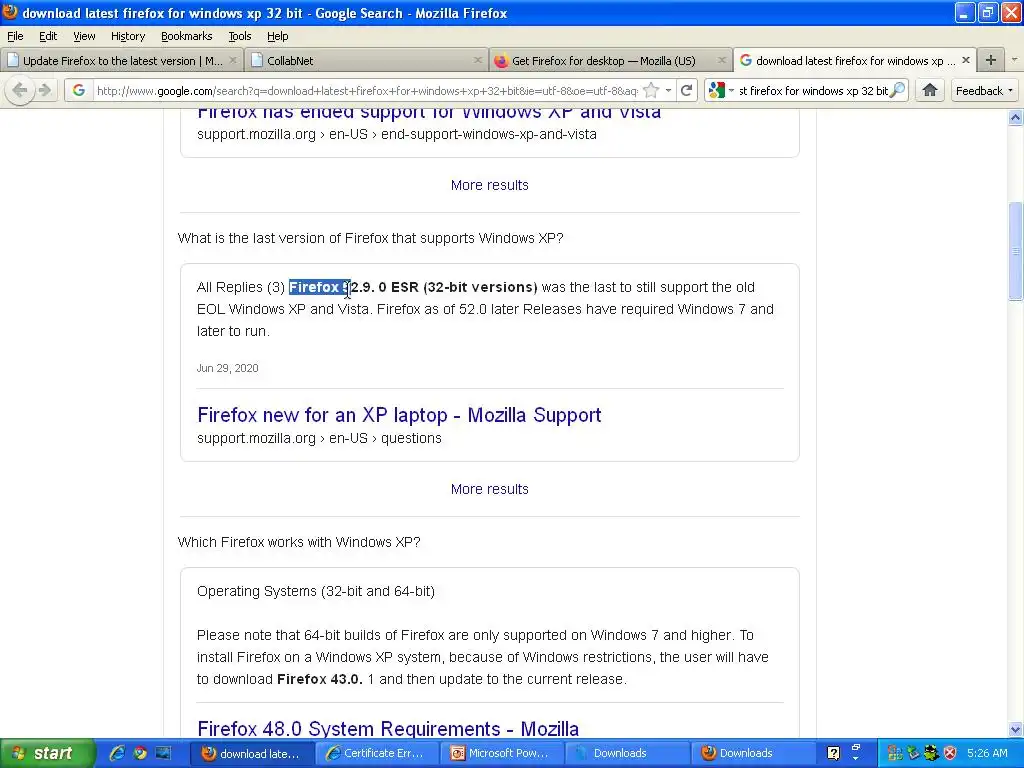Screen dimensions: 1024x768
Task: Click the URL address bar field
Action: click(x=366, y=90)
